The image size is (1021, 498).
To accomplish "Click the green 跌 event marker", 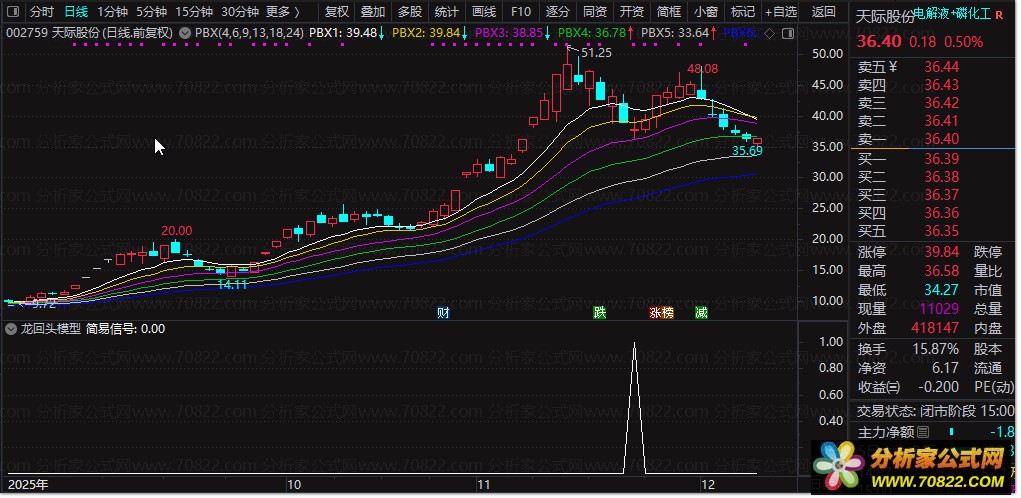I will (x=599, y=312).
